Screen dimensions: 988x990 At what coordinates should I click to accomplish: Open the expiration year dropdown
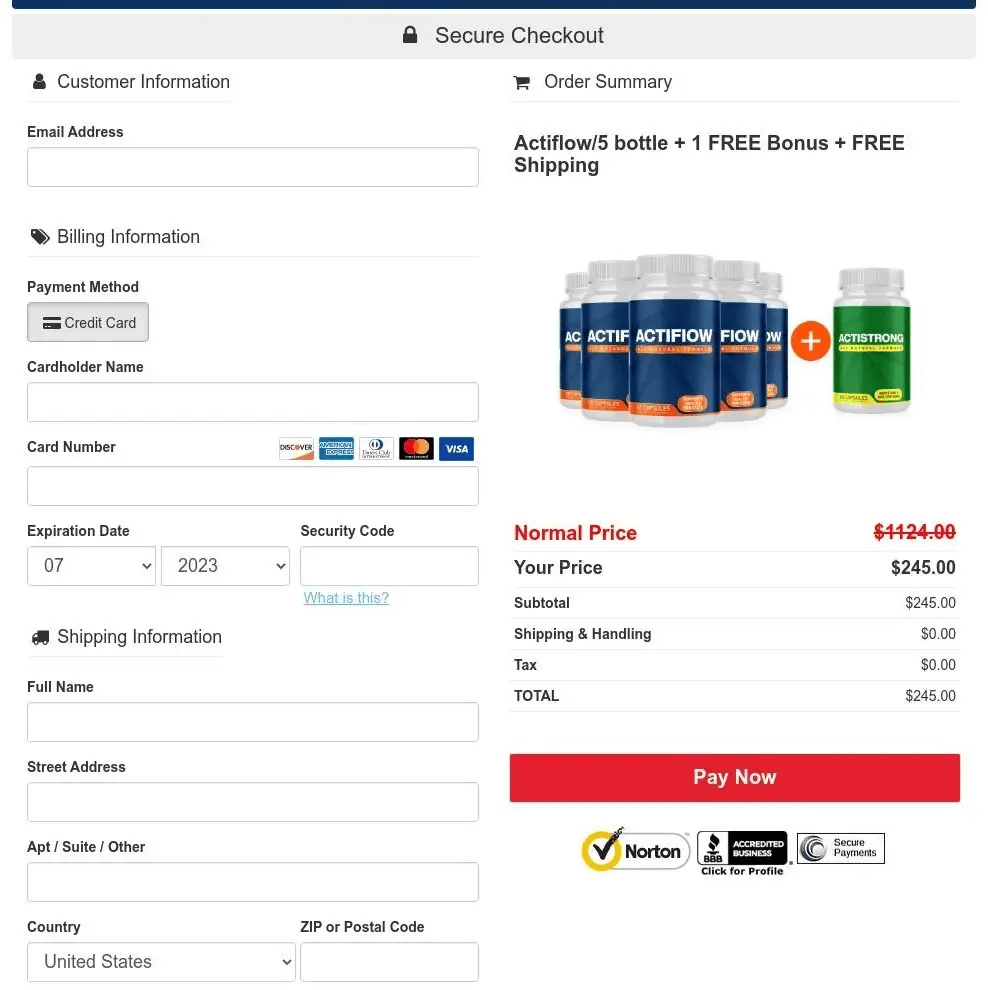point(225,565)
